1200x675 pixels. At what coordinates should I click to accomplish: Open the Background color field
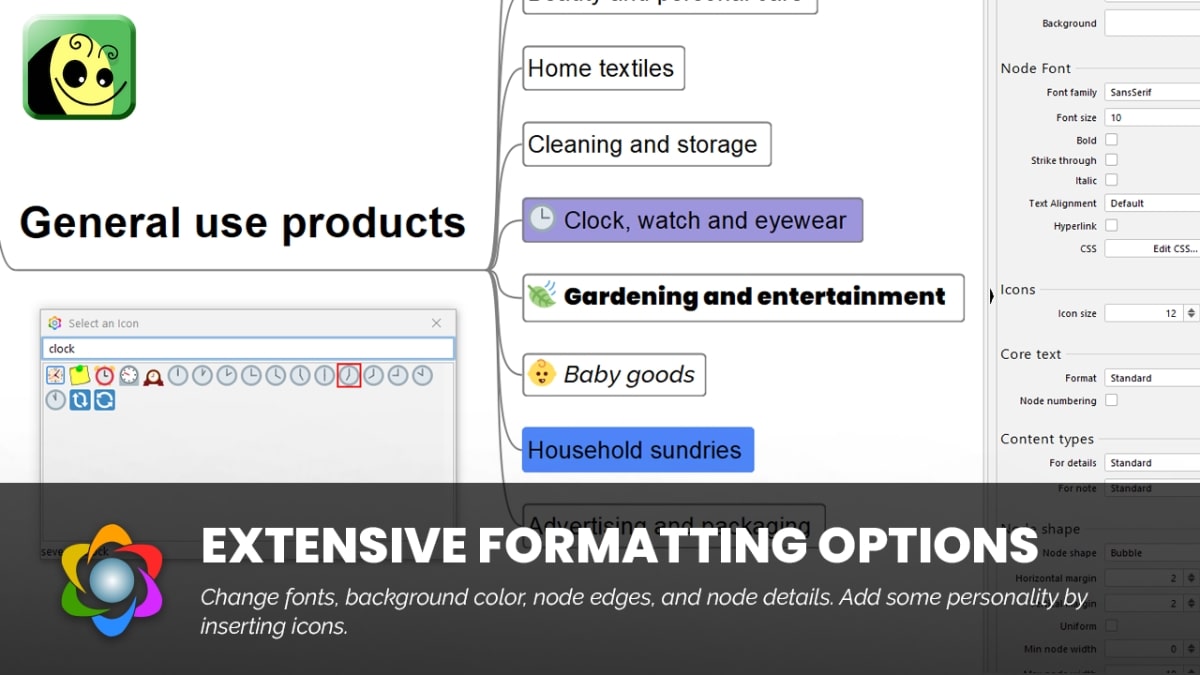[1152, 23]
